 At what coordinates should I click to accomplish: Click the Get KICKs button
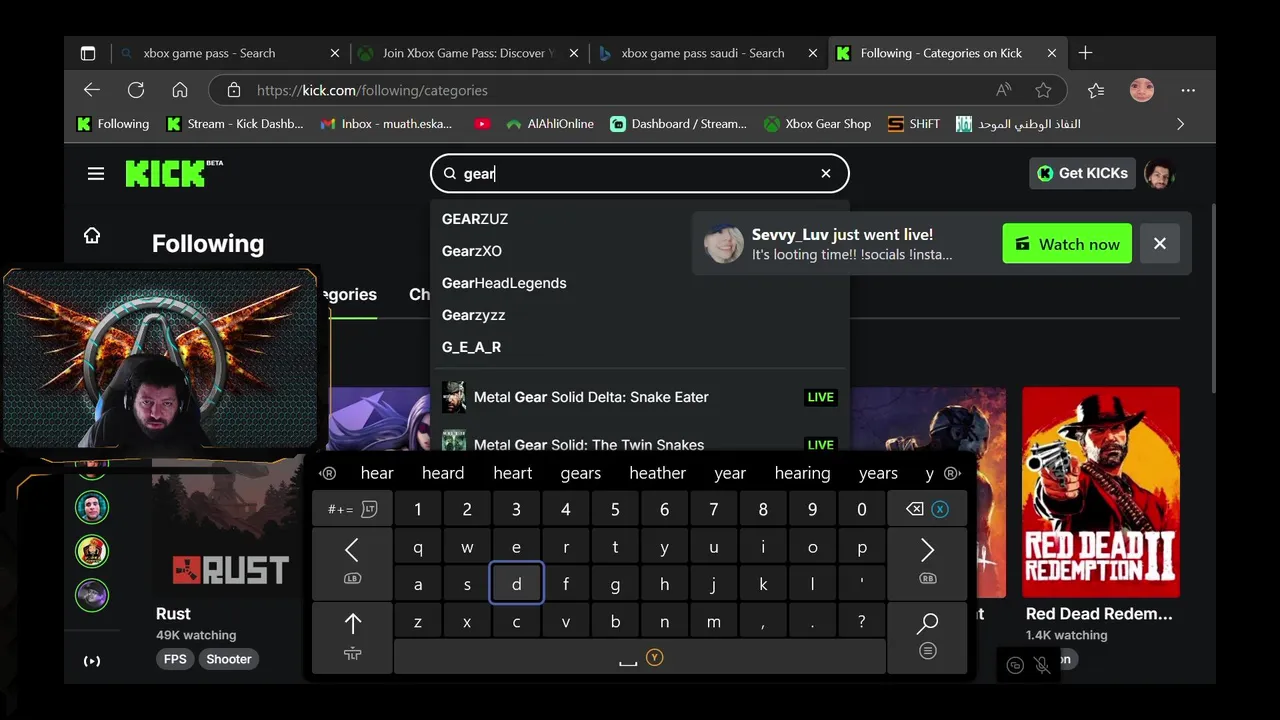[x=1082, y=173]
